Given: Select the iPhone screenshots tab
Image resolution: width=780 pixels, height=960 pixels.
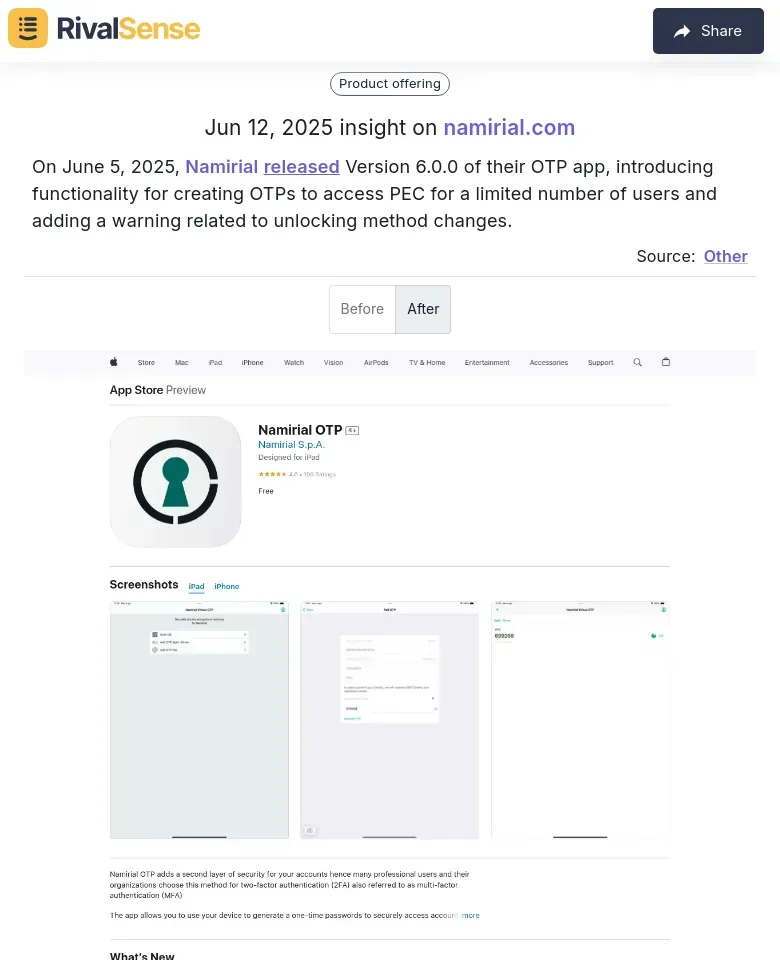Looking at the screenshot, I should tap(227, 587).
